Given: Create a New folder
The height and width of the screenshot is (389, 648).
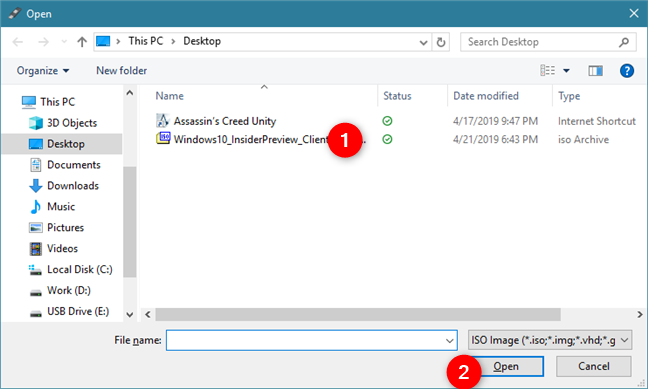Looking at the screenshot, I should click(x=122, y=71).
